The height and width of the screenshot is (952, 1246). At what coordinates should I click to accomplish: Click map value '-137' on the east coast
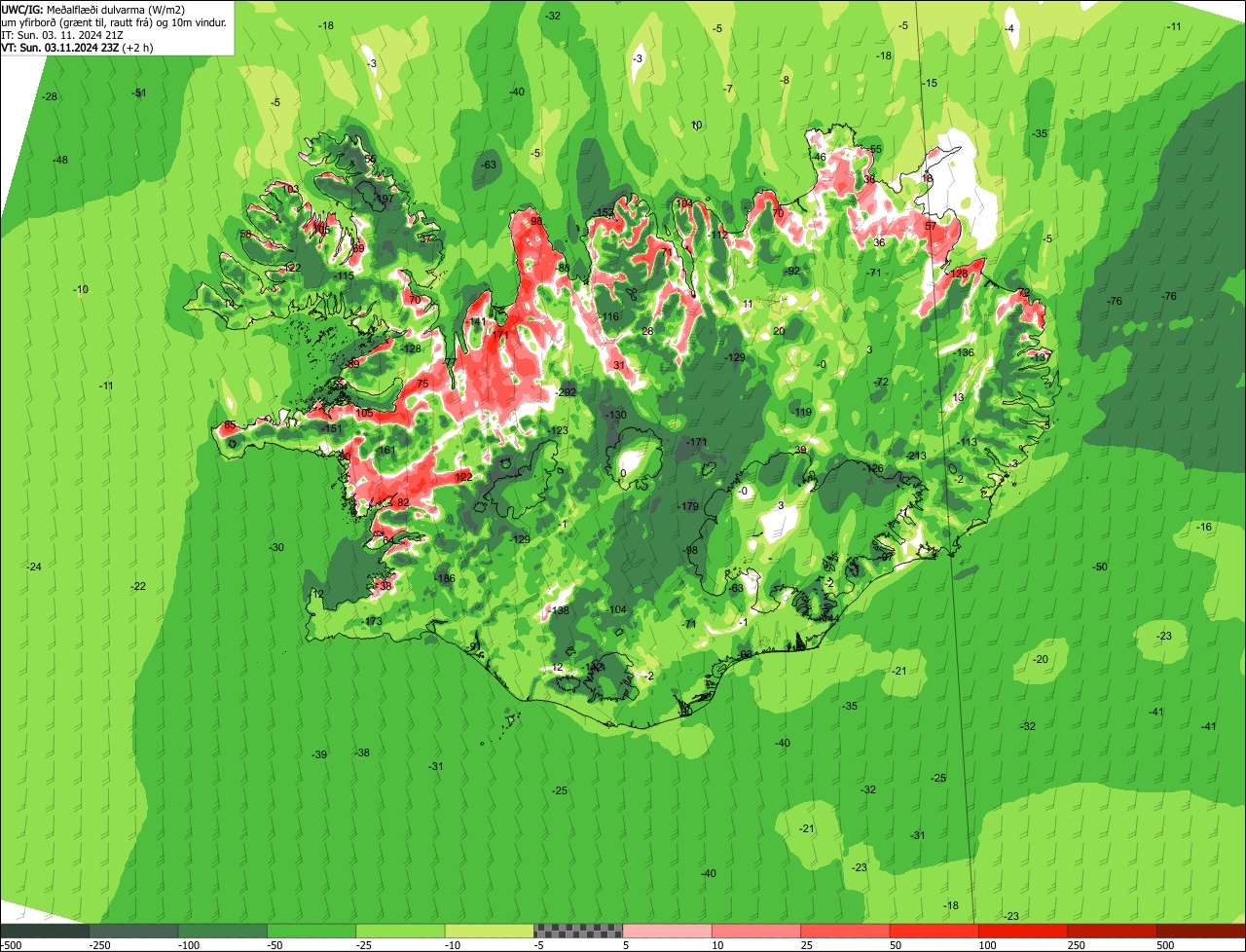pos(1041,358)
